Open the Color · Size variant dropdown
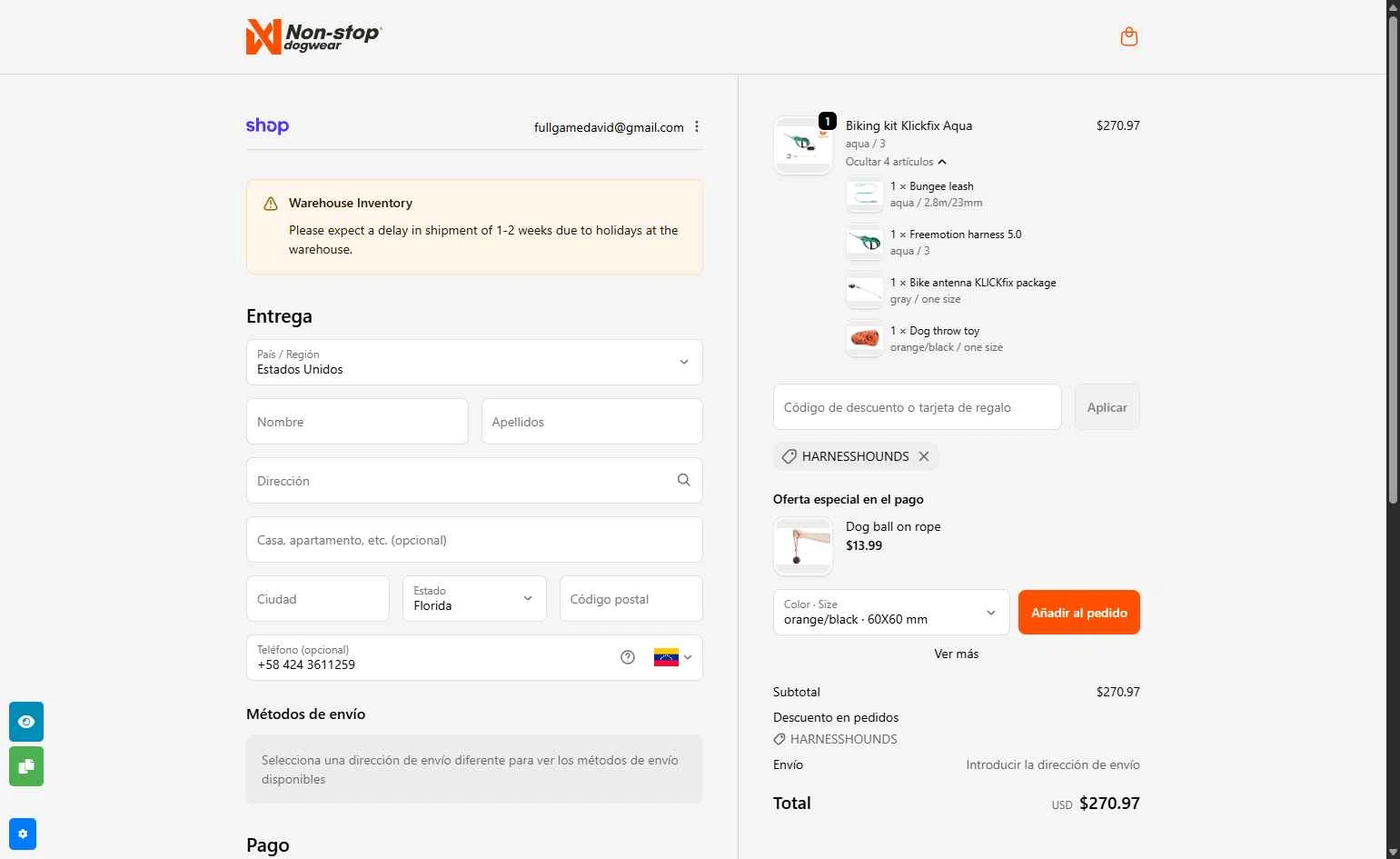 pyautogui.click(x=891, y=612)
